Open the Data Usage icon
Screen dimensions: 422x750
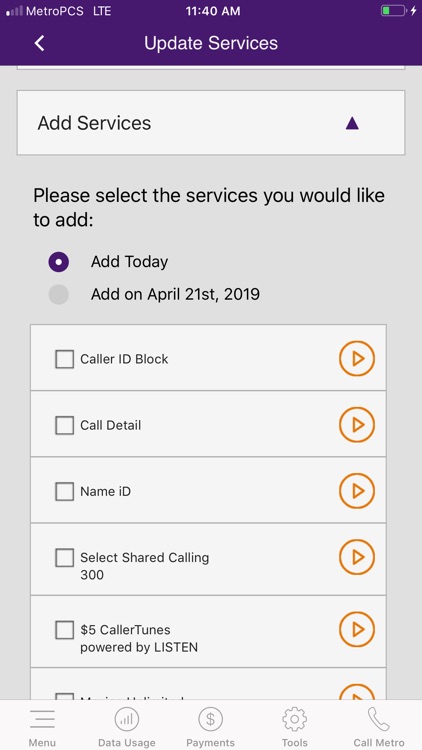[x=126, y=718]
